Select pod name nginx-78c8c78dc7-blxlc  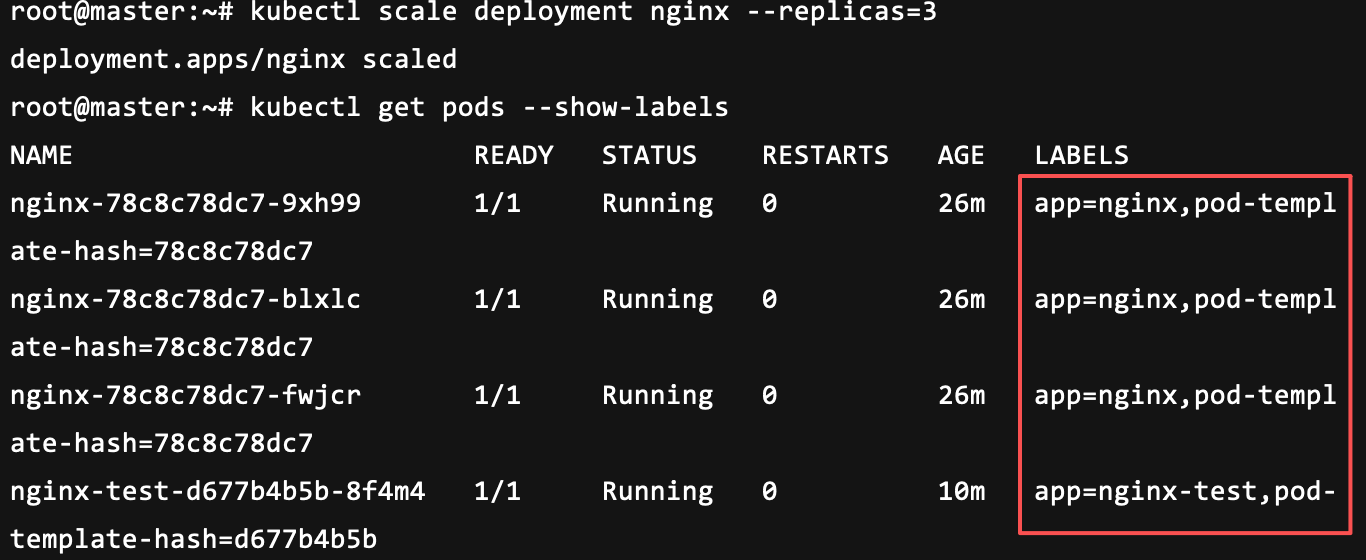(x=185, y=299)
